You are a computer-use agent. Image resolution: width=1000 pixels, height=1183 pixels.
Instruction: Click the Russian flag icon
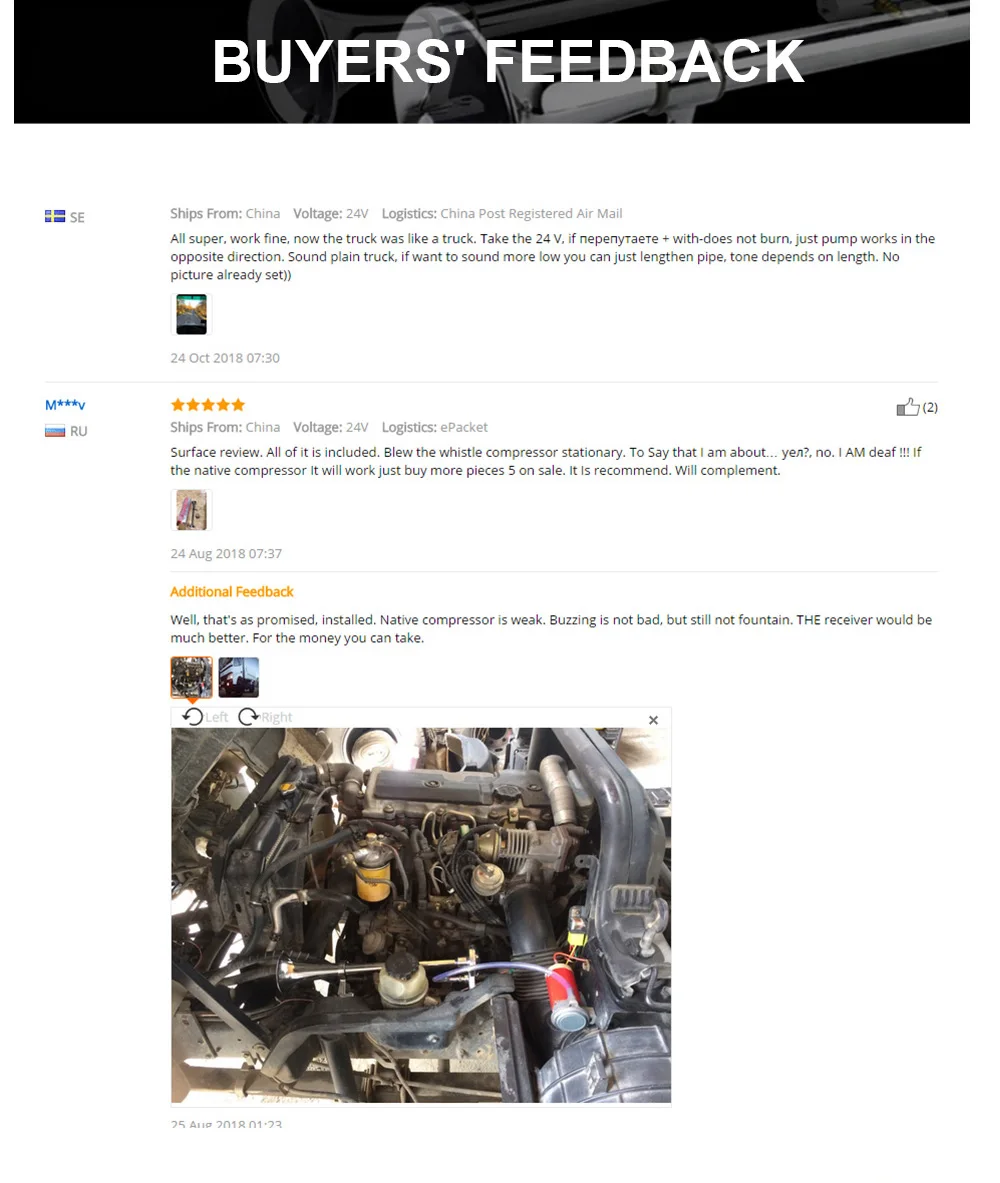54,431
